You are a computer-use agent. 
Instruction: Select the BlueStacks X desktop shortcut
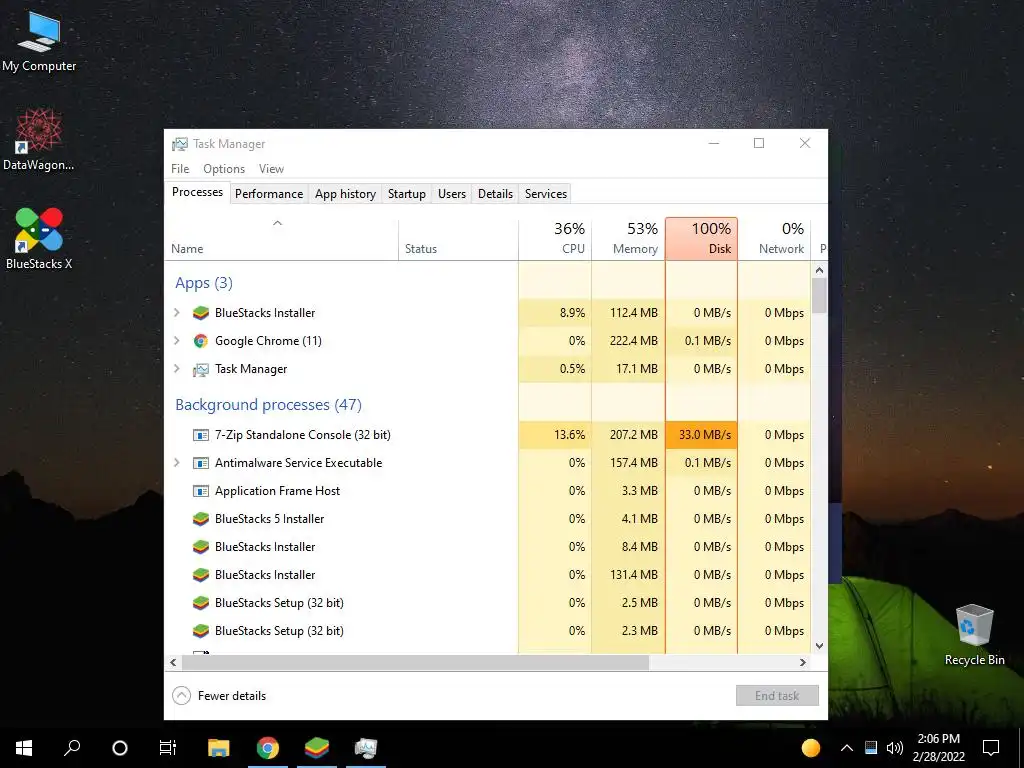click(x=39, y=238)
